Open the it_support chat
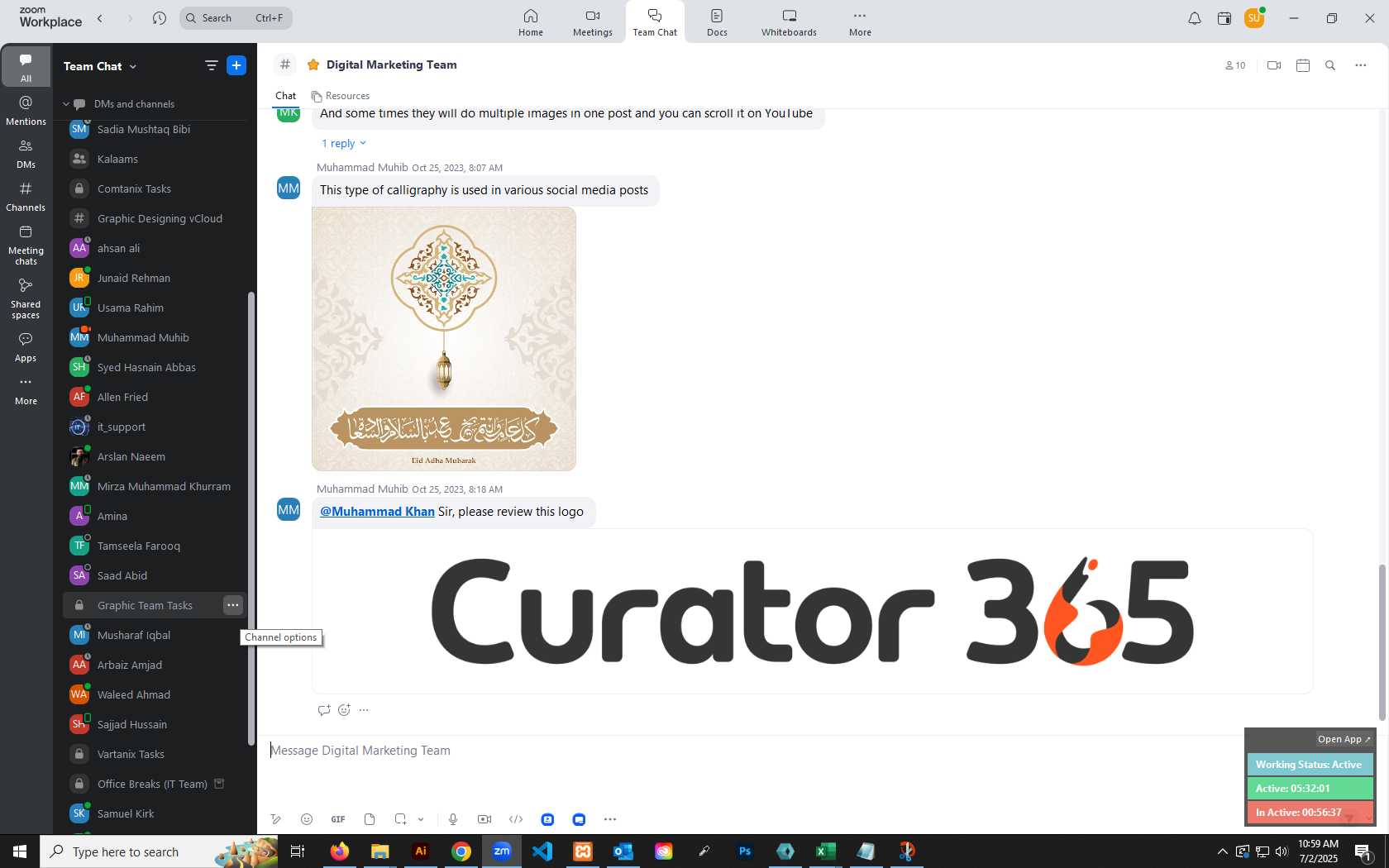The image size is (1389, 868). click(x=155, y=427)
